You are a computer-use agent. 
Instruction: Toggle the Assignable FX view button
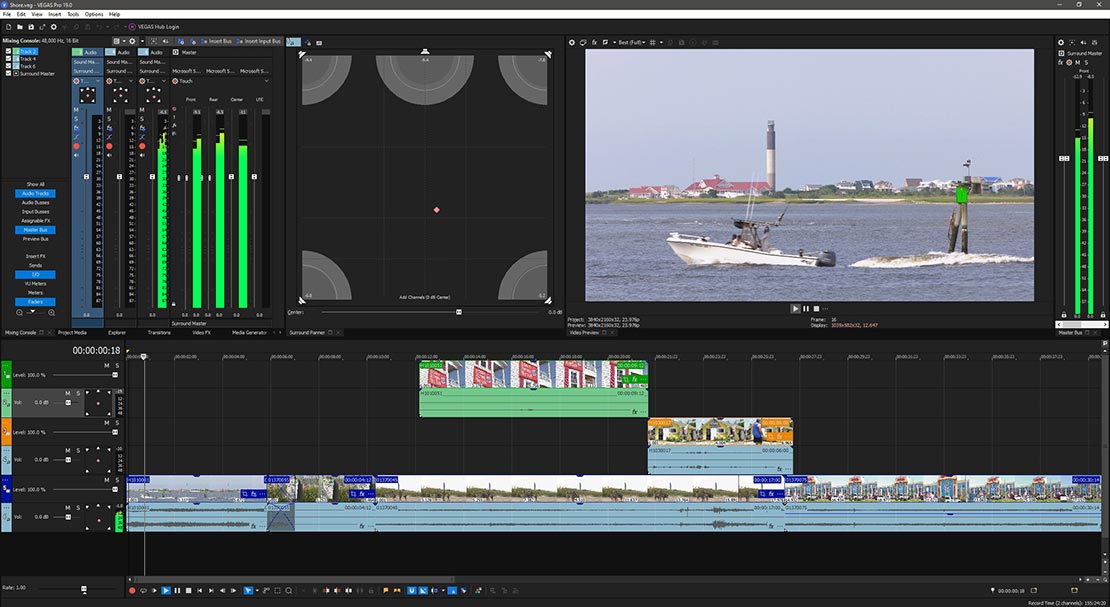[35, 221]
